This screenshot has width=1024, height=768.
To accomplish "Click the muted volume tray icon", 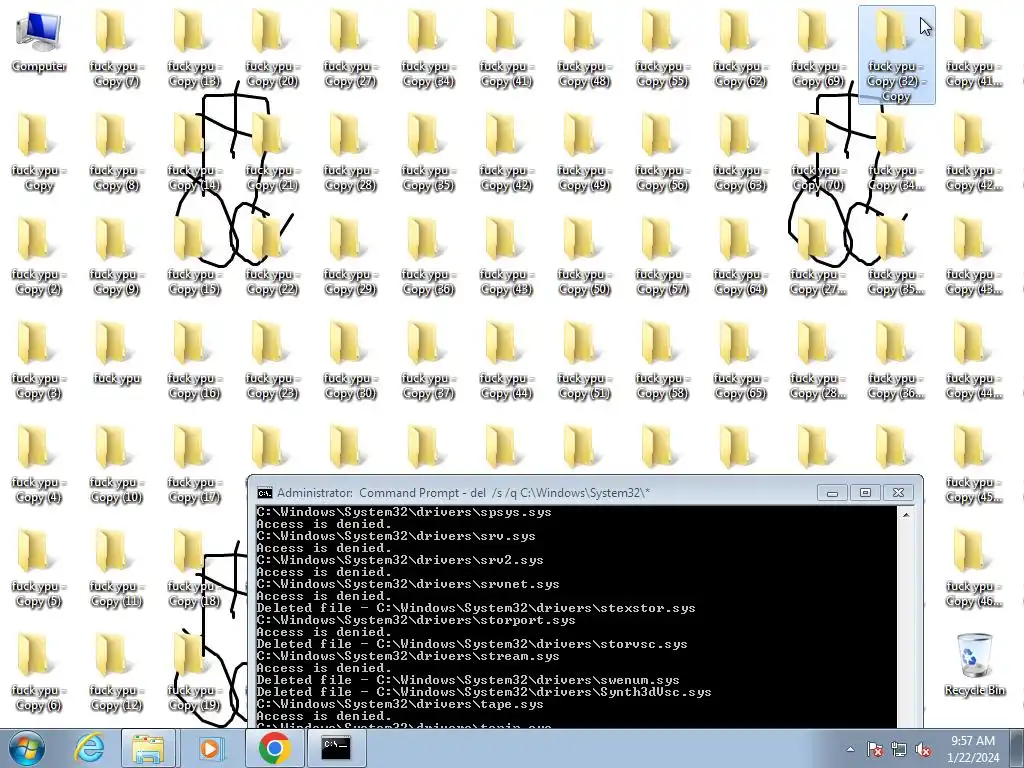I will click(x=923, y=749).
